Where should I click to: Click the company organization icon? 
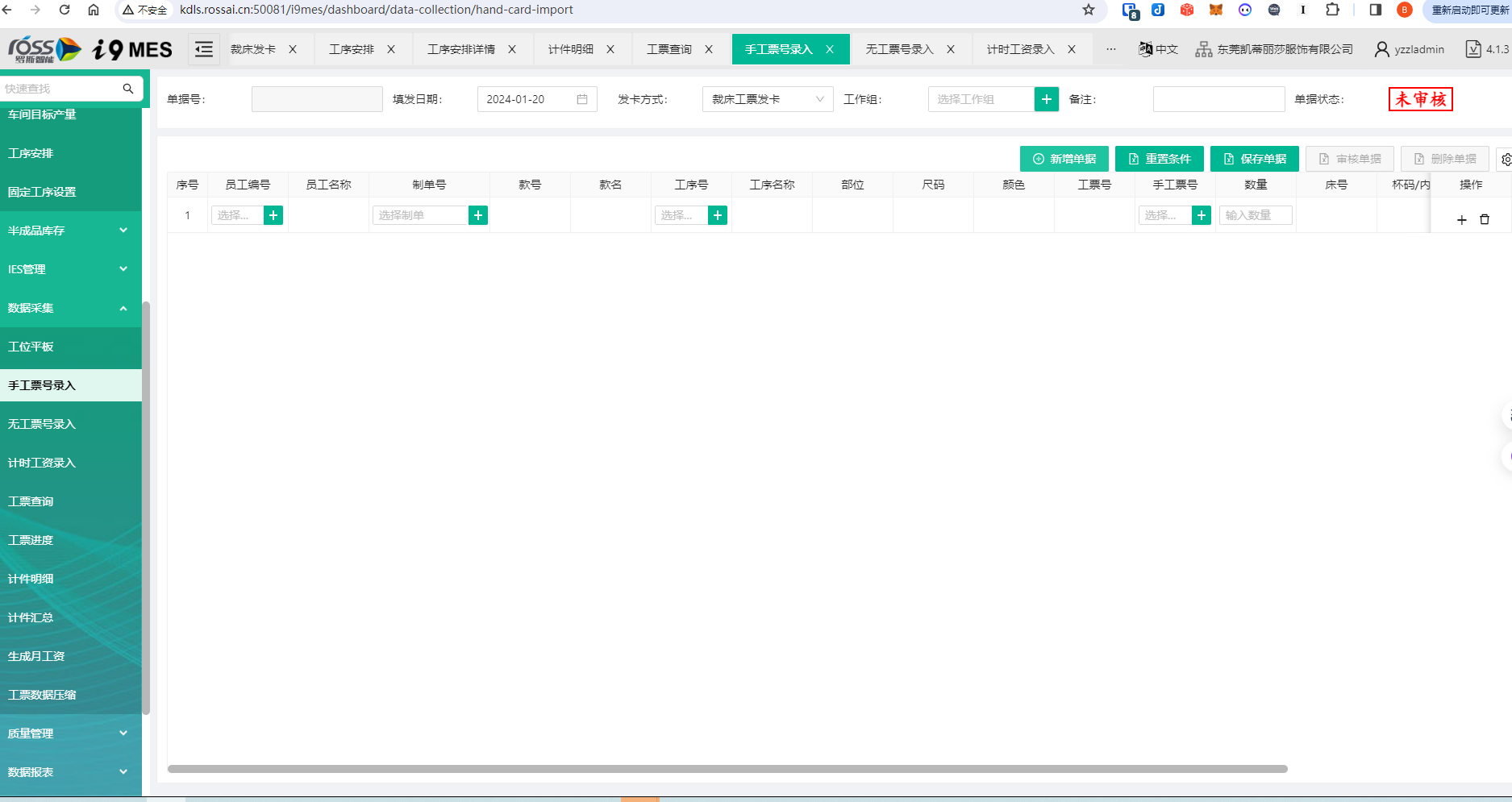pyautogui.click(x=1204, y=49)
